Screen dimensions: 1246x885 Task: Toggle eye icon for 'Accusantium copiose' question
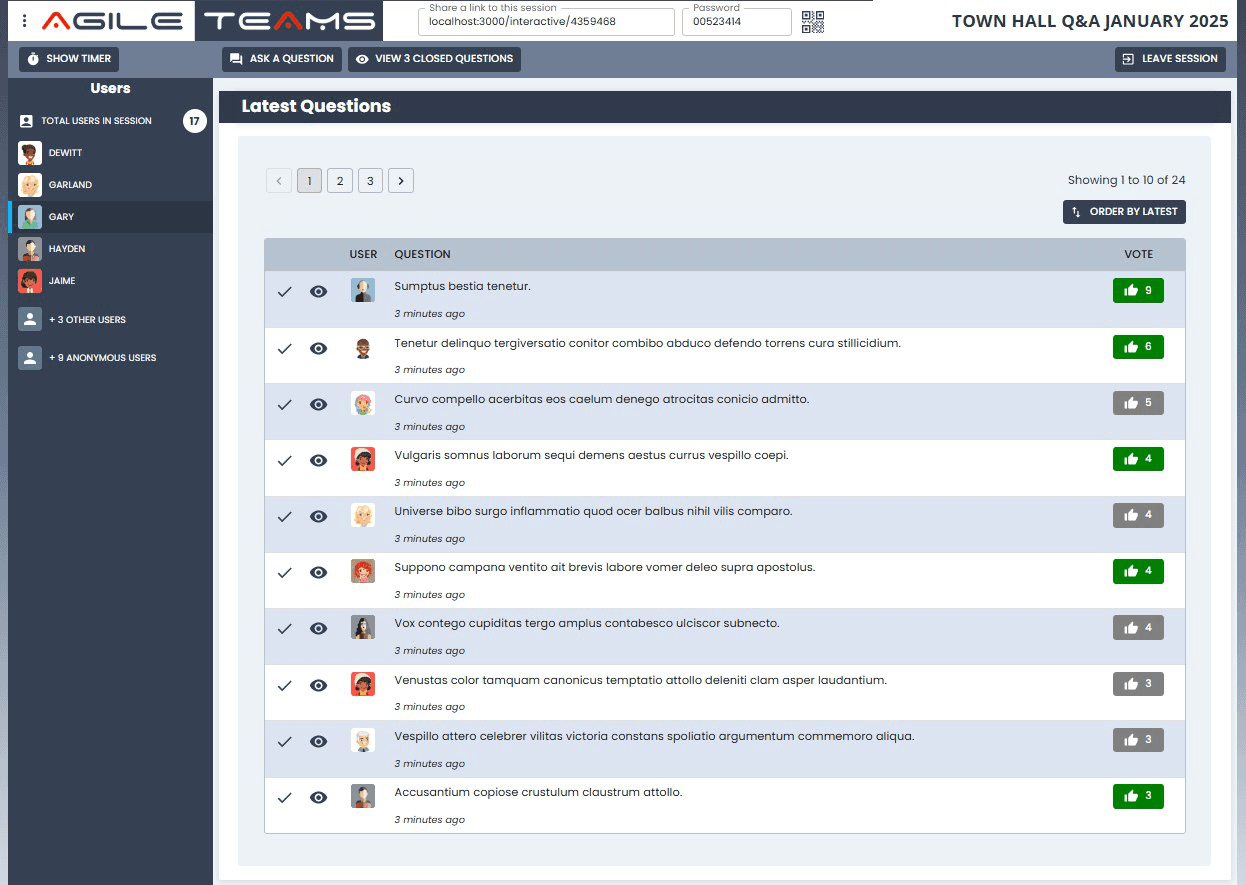[x=319, y=797]
